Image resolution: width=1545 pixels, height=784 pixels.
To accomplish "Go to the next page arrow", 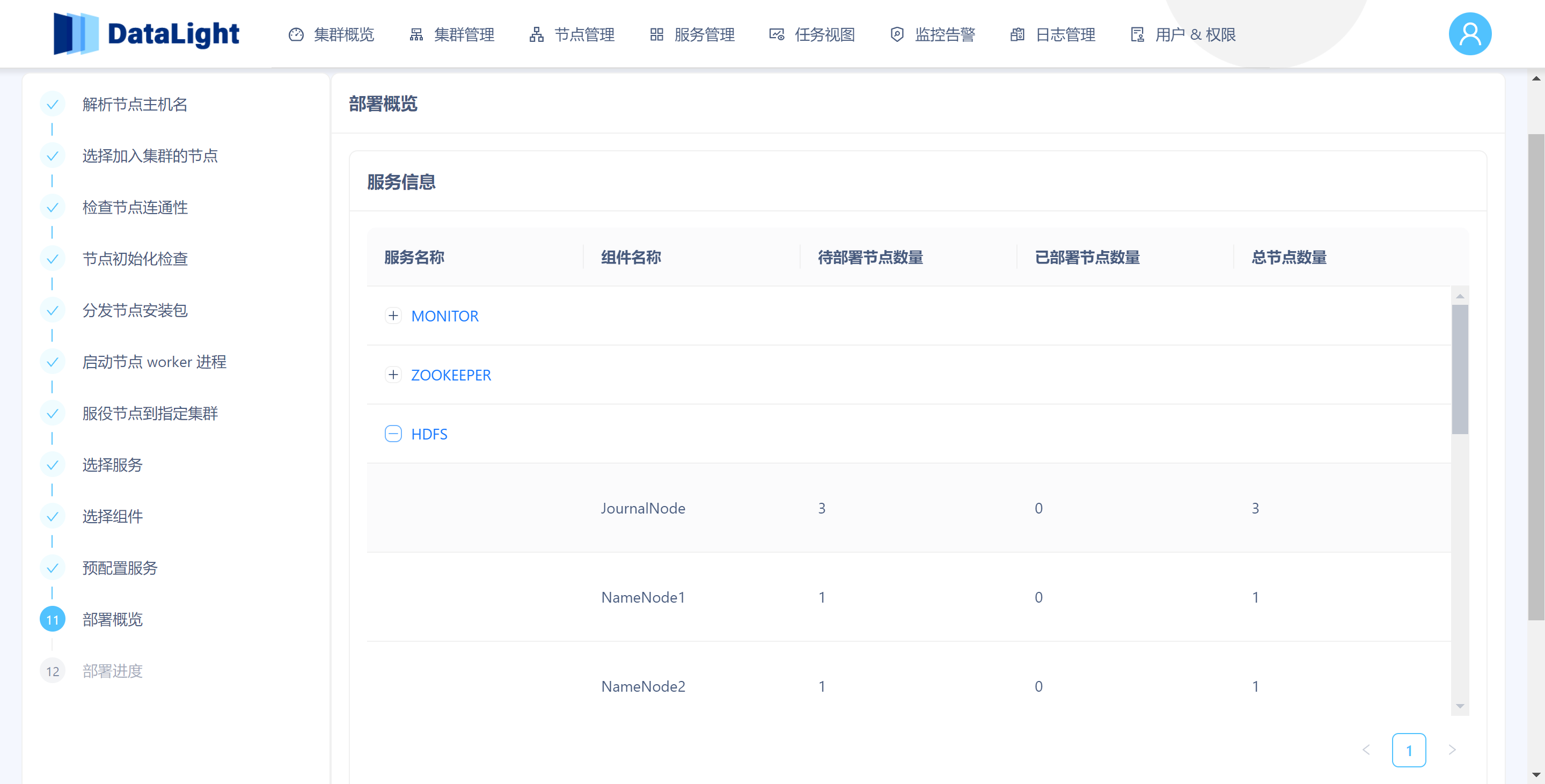I will pyautogui.click(x=1452, y=750).
